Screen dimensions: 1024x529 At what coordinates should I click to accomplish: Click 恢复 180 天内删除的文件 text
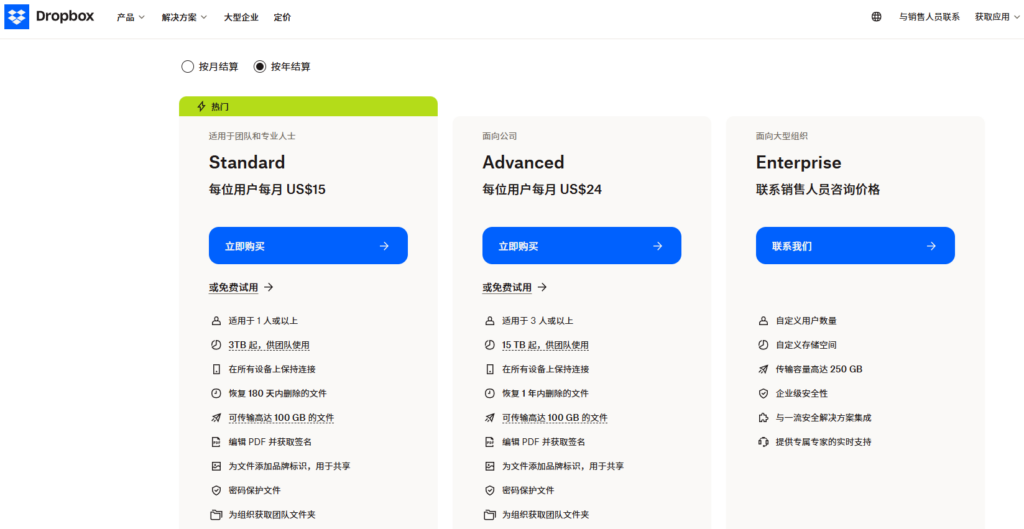278,393
